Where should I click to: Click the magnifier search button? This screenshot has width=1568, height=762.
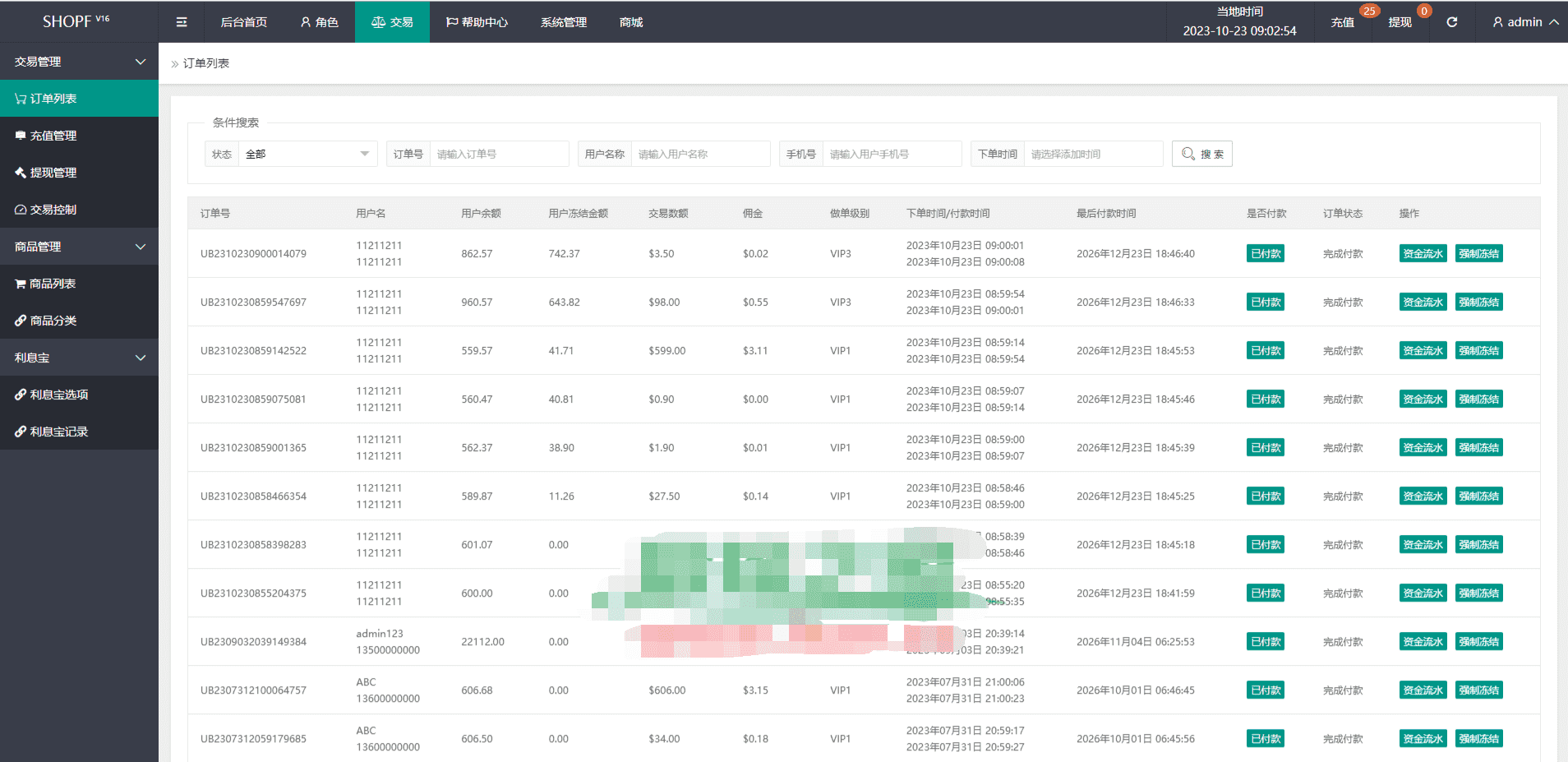tap(1201, 154)
